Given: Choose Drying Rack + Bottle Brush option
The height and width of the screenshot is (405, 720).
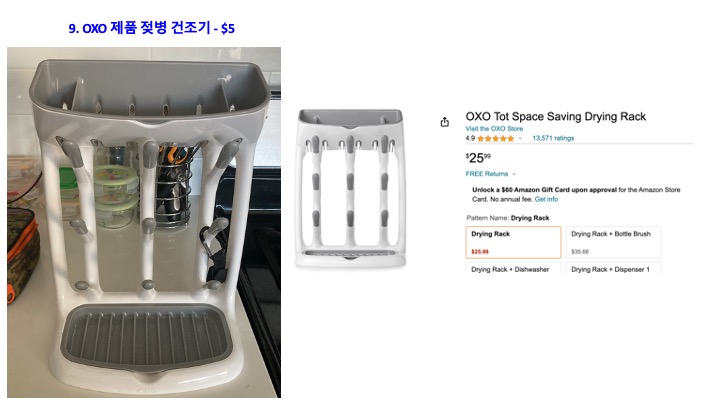Looking at the screenshot, I should [613, 241].
